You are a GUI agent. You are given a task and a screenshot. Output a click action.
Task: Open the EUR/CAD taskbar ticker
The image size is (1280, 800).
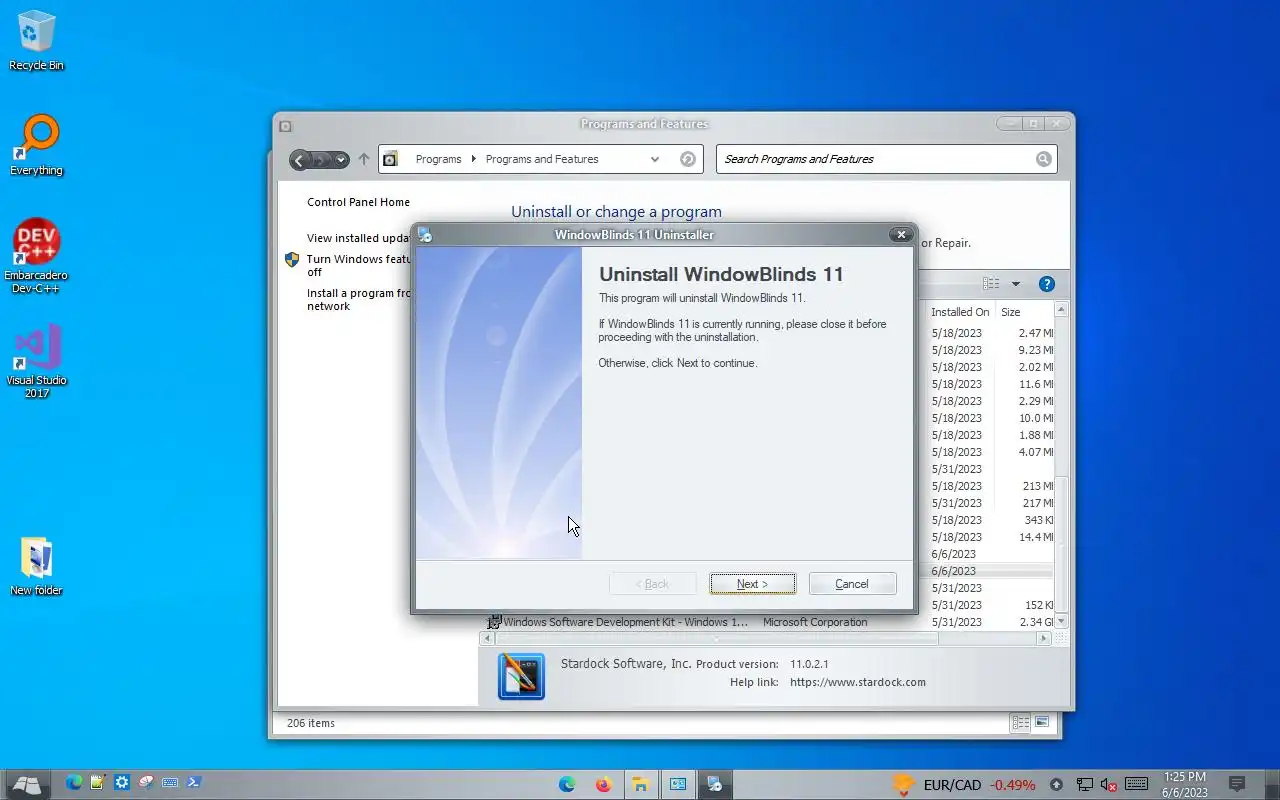964,785
